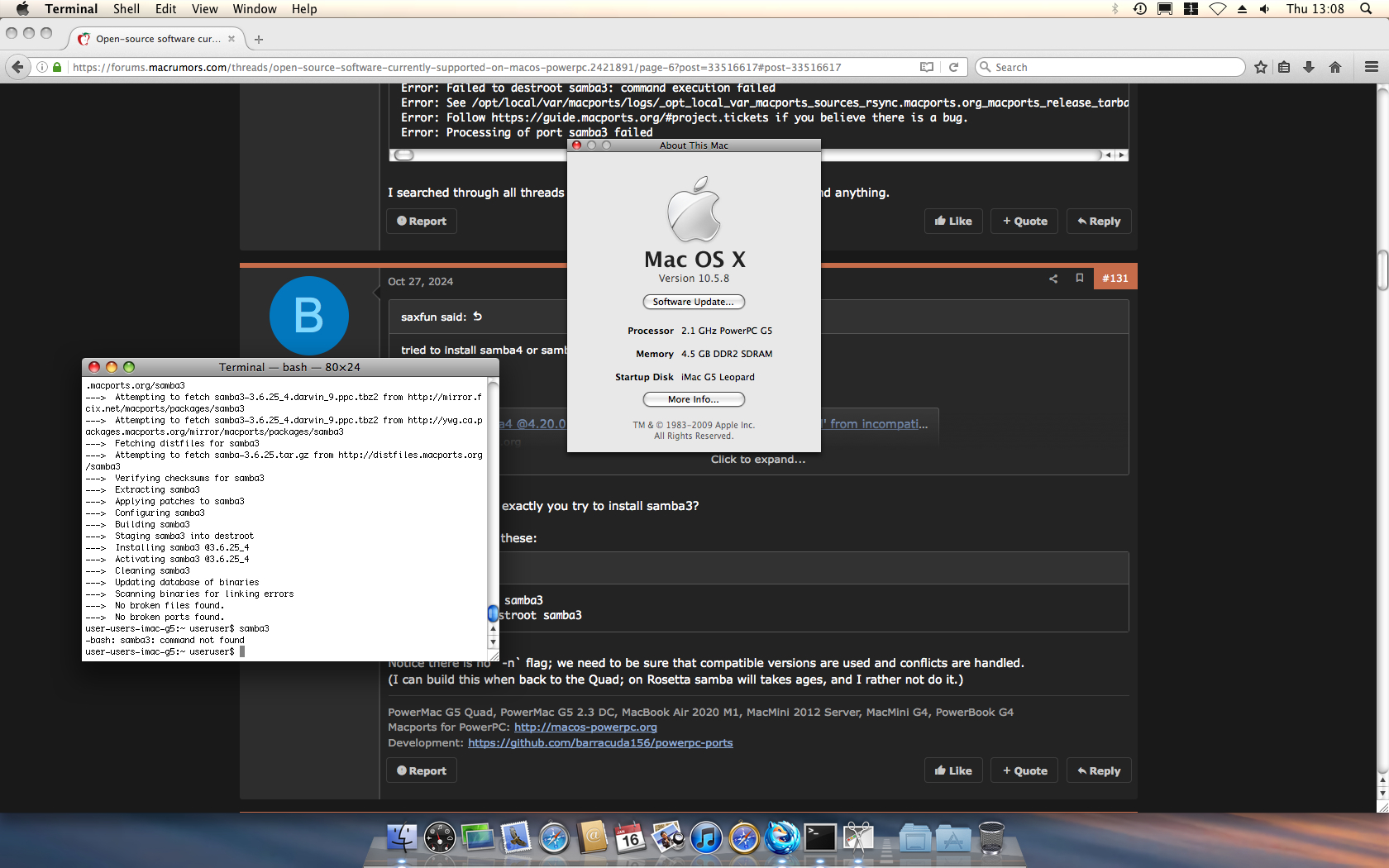This screenshot has width=1389, height=868.
Task: Toggle Reader View icon in the address bar
Action: [927, 67]
